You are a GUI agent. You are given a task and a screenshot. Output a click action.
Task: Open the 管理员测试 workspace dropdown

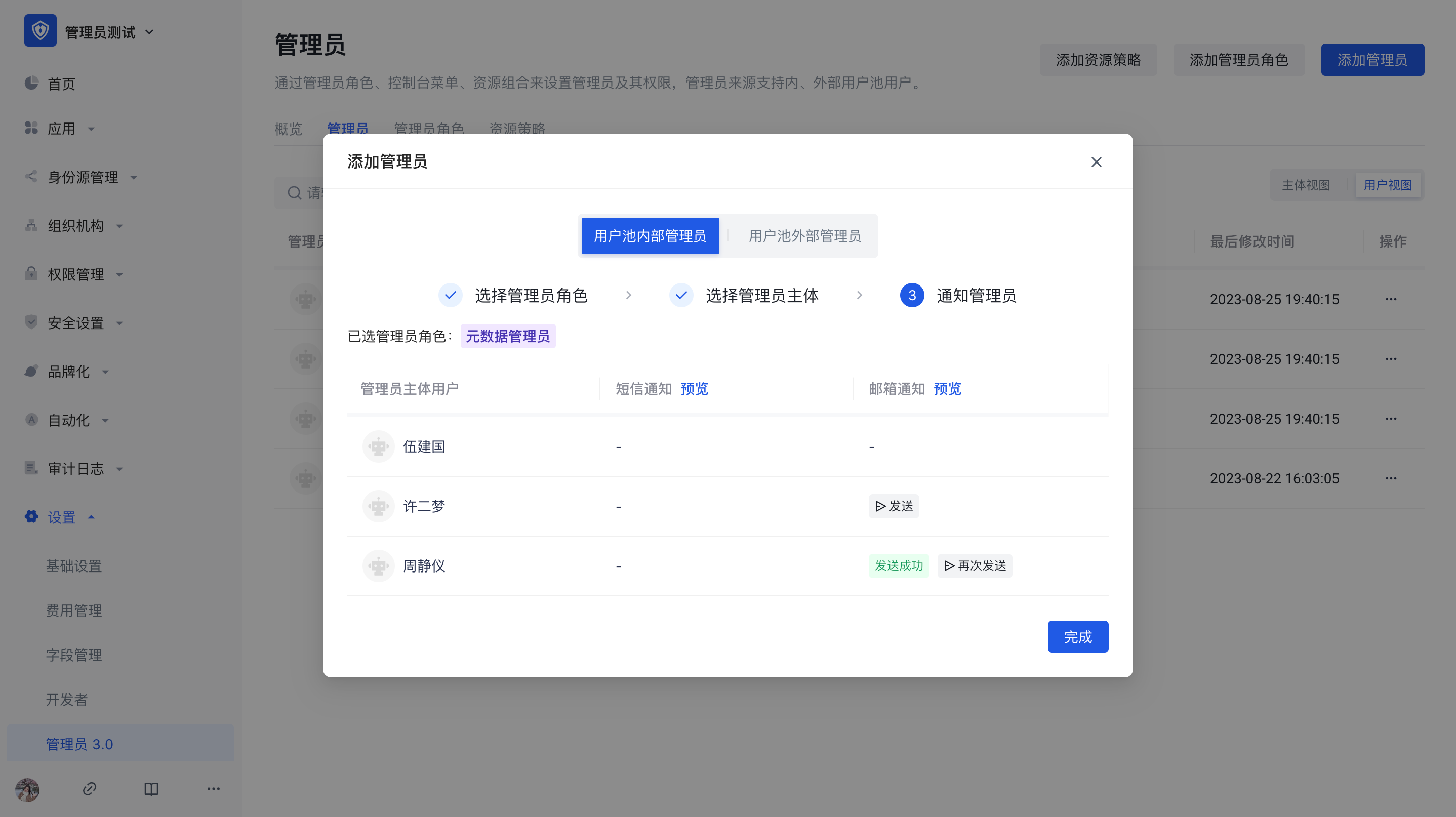[x=150, y=32]
